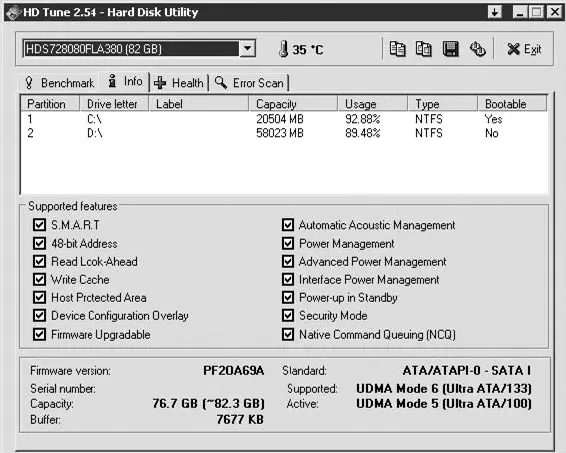Click the copy screenshot toolbar icon
Viewport: 566px width, 453px height.
coord(423,49)
